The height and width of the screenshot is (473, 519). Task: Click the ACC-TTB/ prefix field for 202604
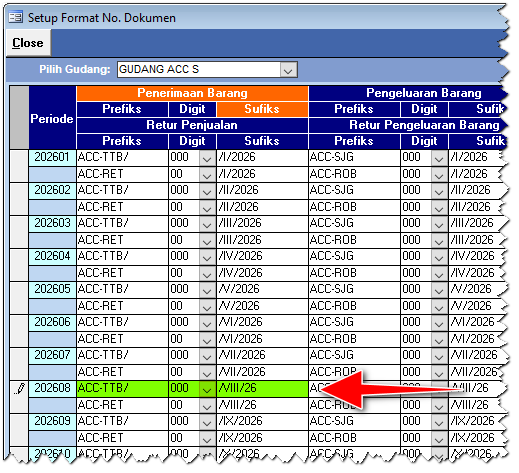[x=122, y=256]
